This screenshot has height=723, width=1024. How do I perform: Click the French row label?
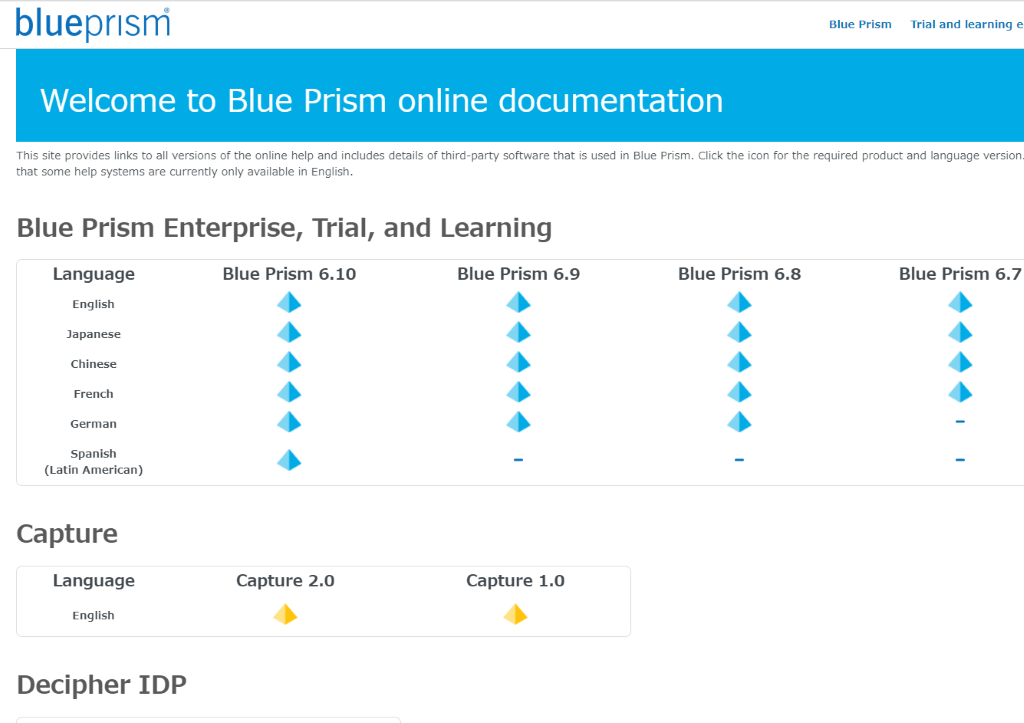tap(93, 394)
